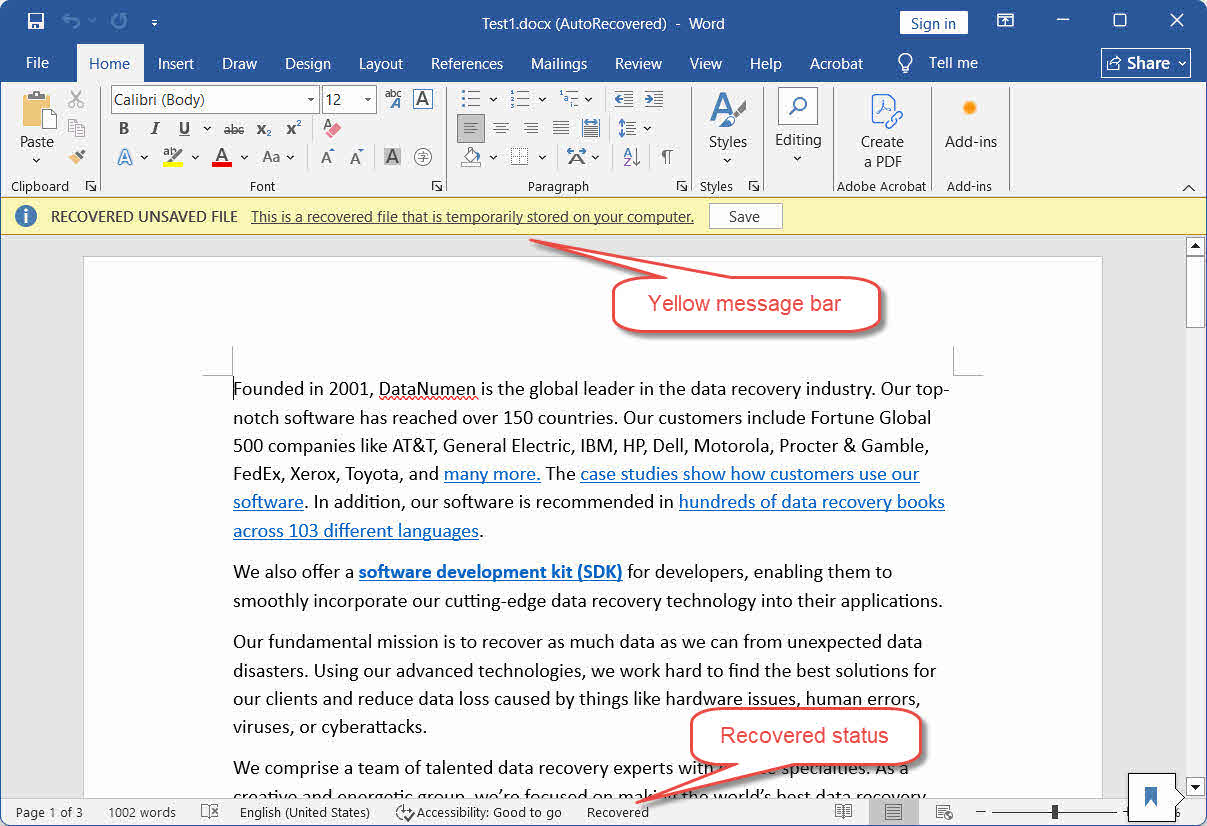The image size is (1207, 826).
Task: Expand the Line Spacing dropdown arrow
Action: click(x=647, y=129)
